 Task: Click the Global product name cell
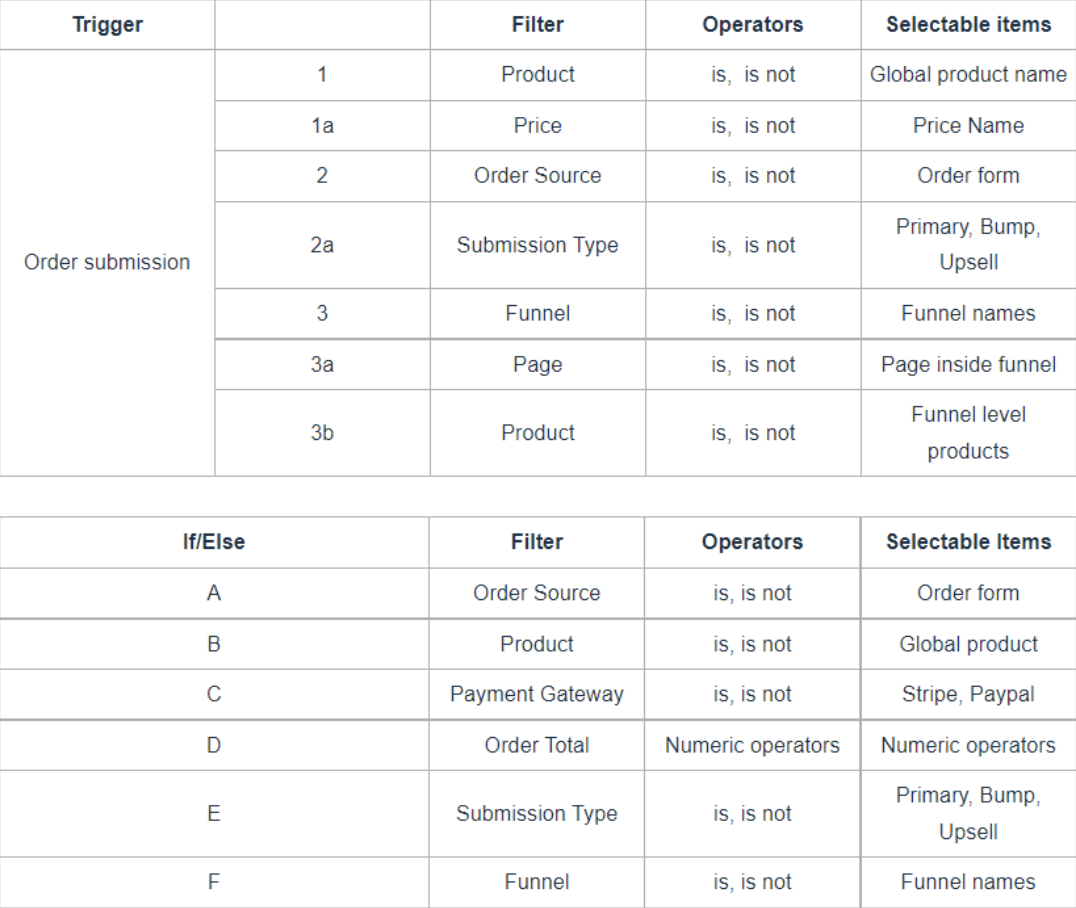(x=968, y=75)
